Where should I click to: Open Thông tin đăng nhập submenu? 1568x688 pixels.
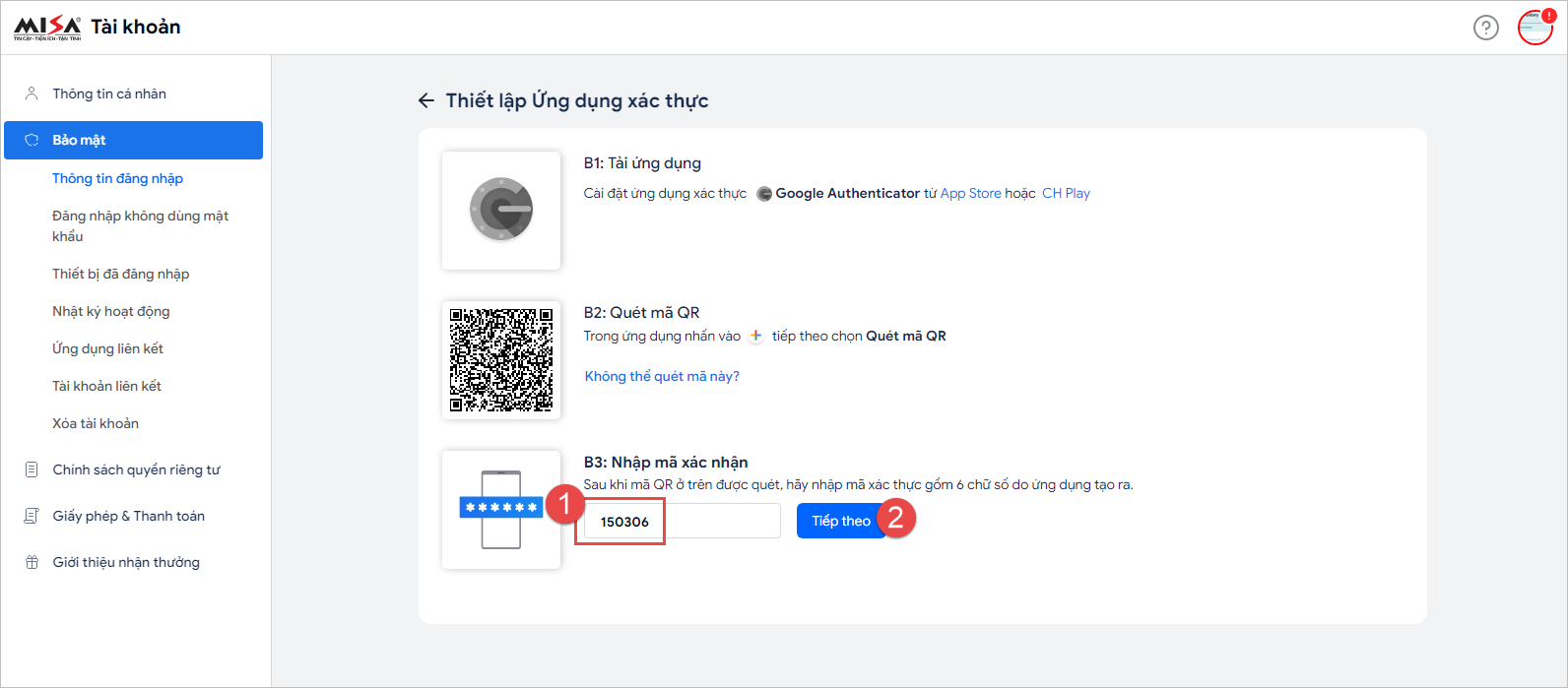[x=117, y=178]
